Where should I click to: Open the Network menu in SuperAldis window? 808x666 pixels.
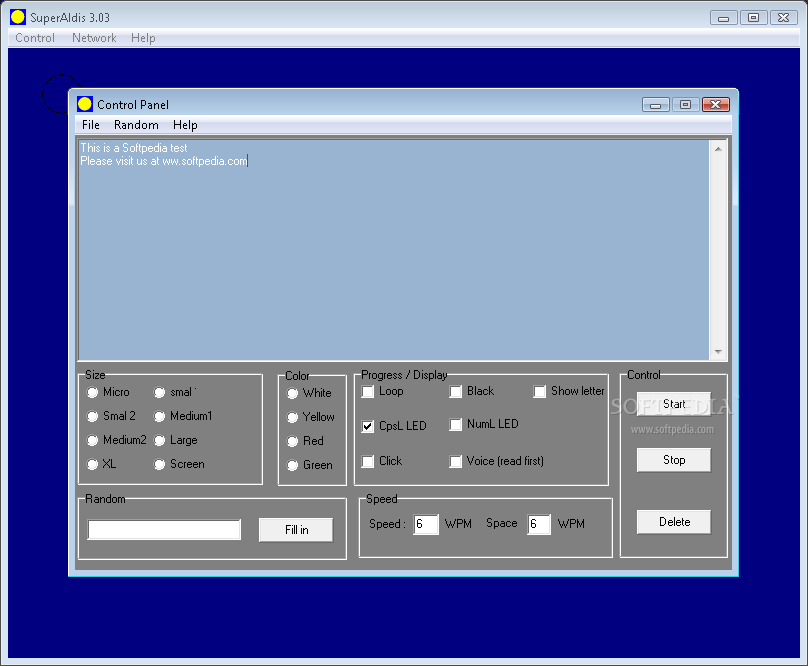pyautogui.click(x=94, y=38)
